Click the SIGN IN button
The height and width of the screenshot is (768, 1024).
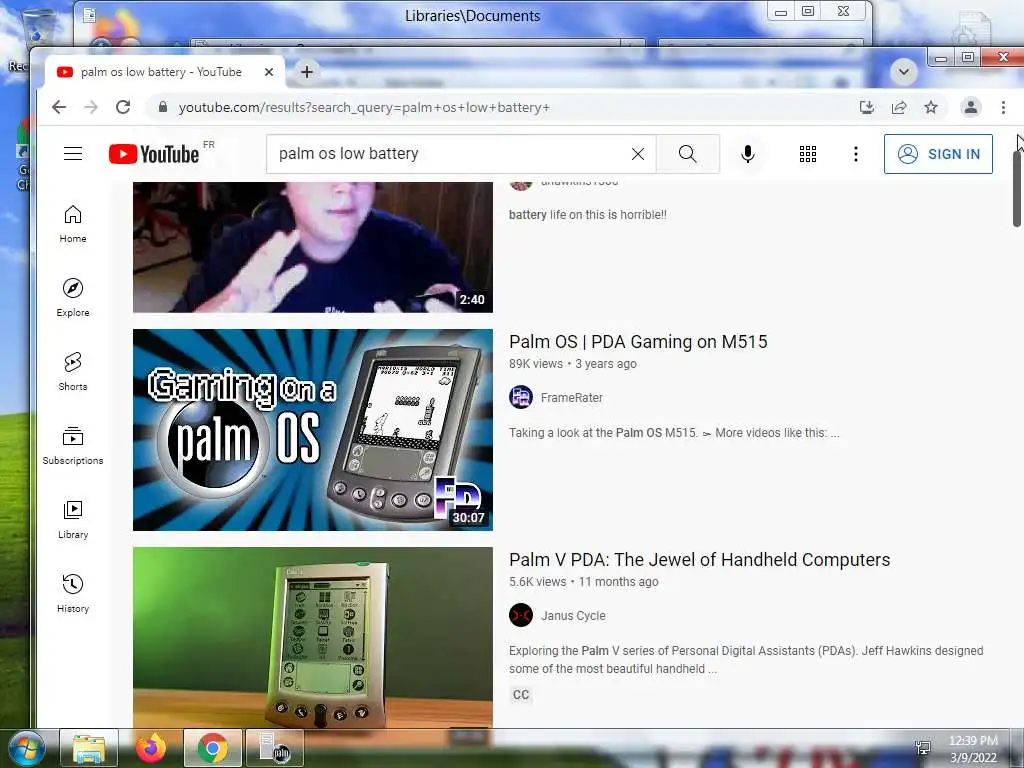pos(938,154)
